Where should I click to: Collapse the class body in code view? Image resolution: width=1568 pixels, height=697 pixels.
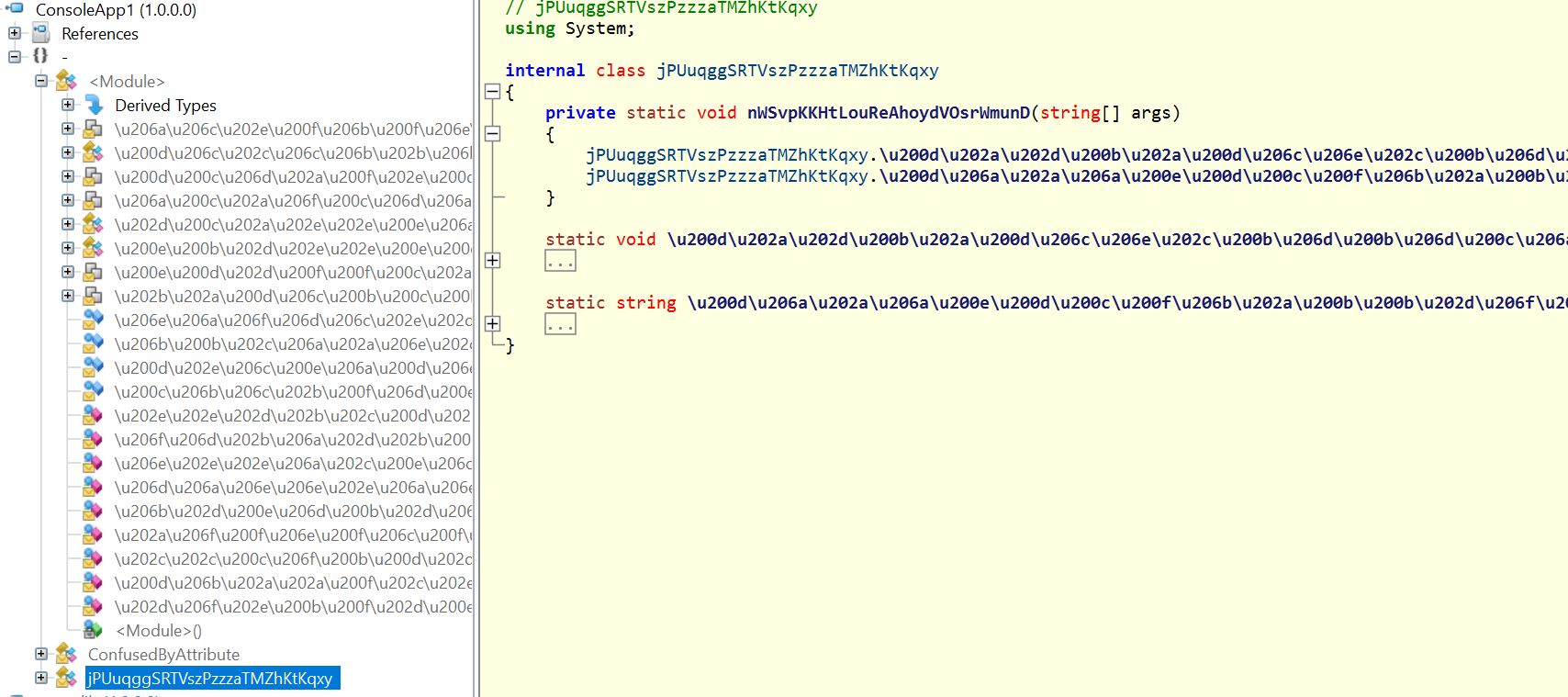(x=492, y=92)
